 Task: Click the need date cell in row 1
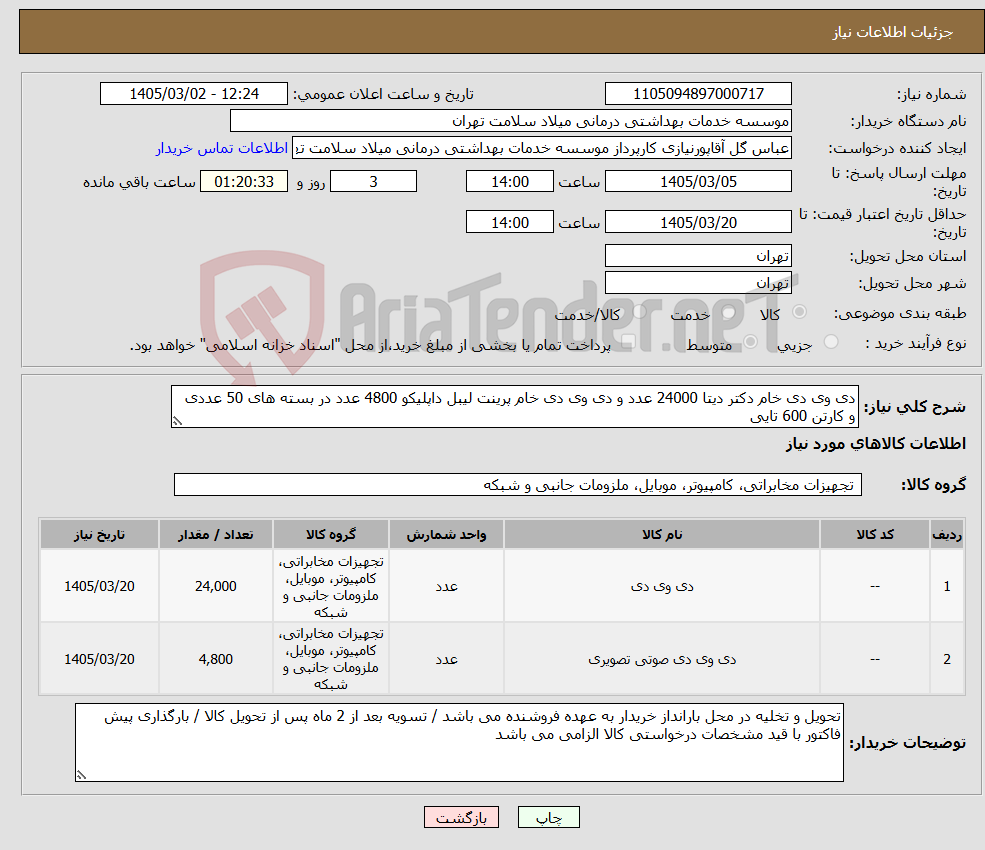[x=99, y=586]
